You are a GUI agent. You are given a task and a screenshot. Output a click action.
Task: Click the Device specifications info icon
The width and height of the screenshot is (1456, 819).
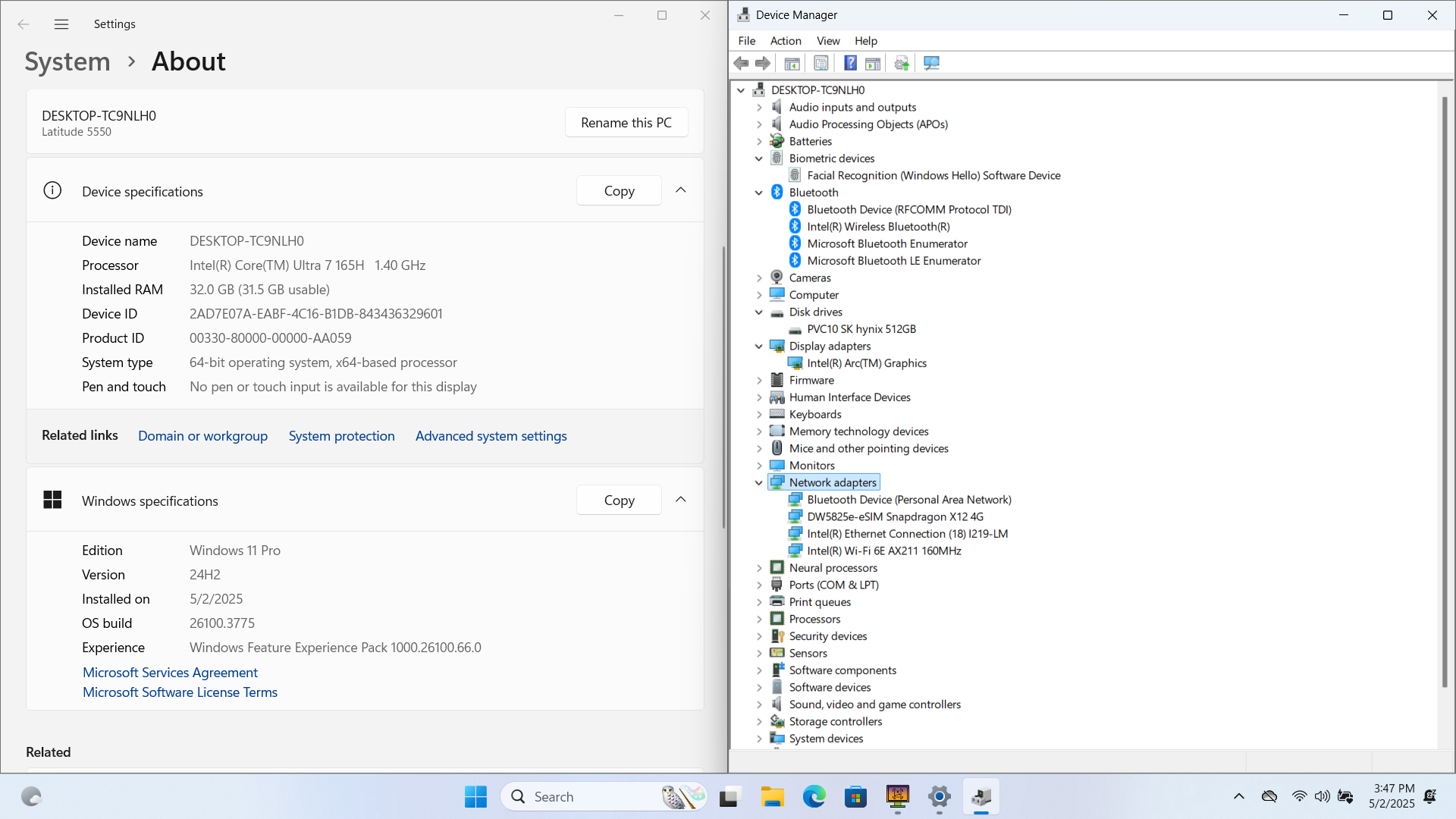coord(52,190)
